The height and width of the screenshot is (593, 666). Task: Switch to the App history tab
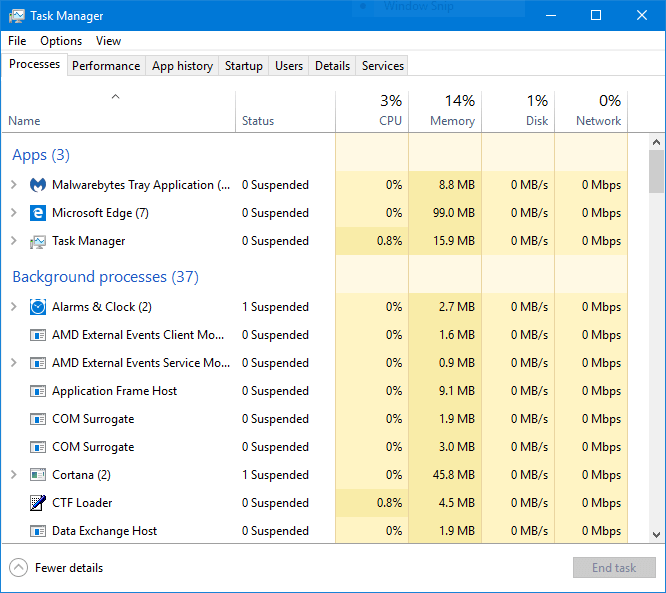click(182, 66)
